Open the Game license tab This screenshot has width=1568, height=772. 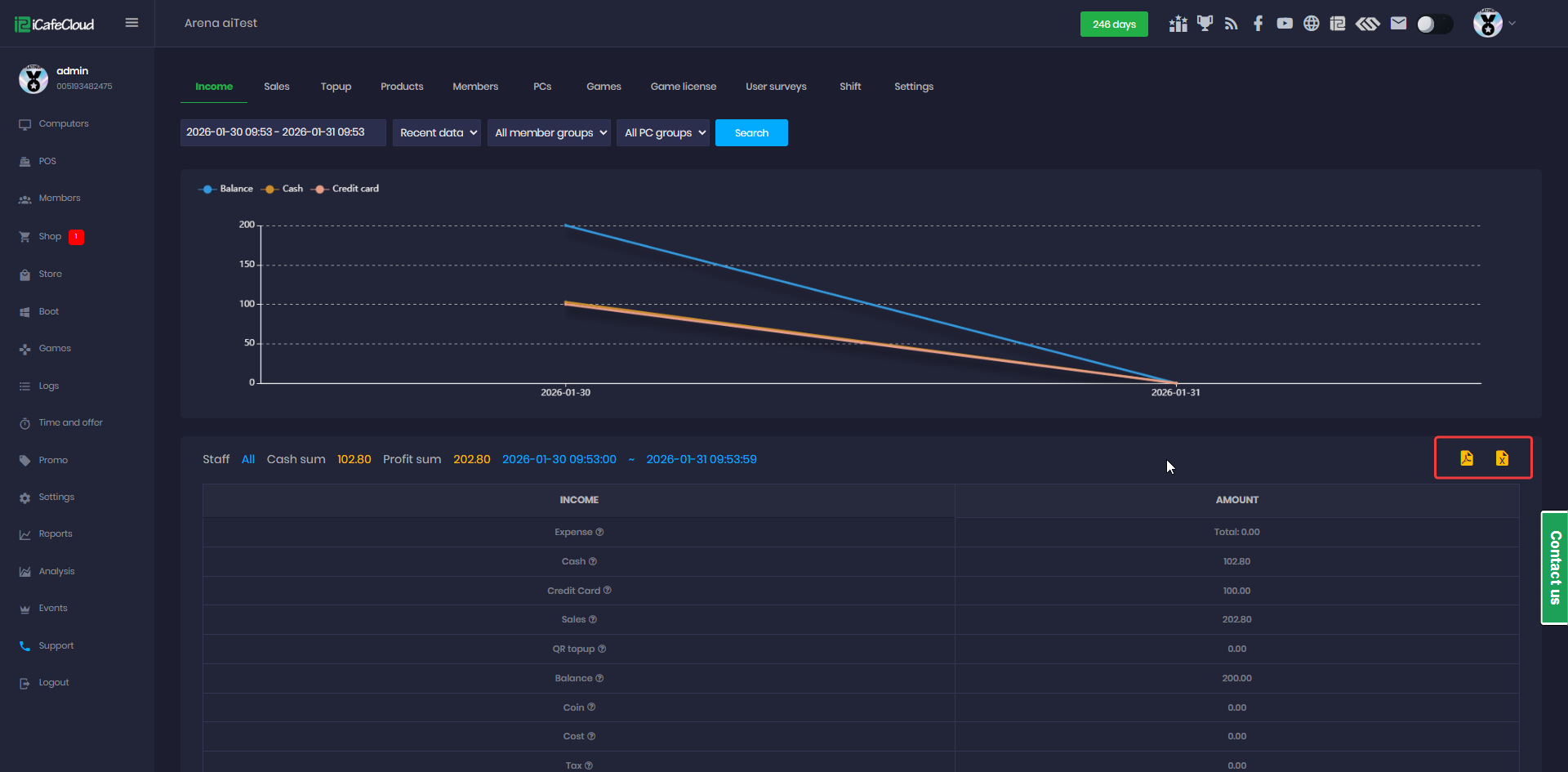click(683, 87)
